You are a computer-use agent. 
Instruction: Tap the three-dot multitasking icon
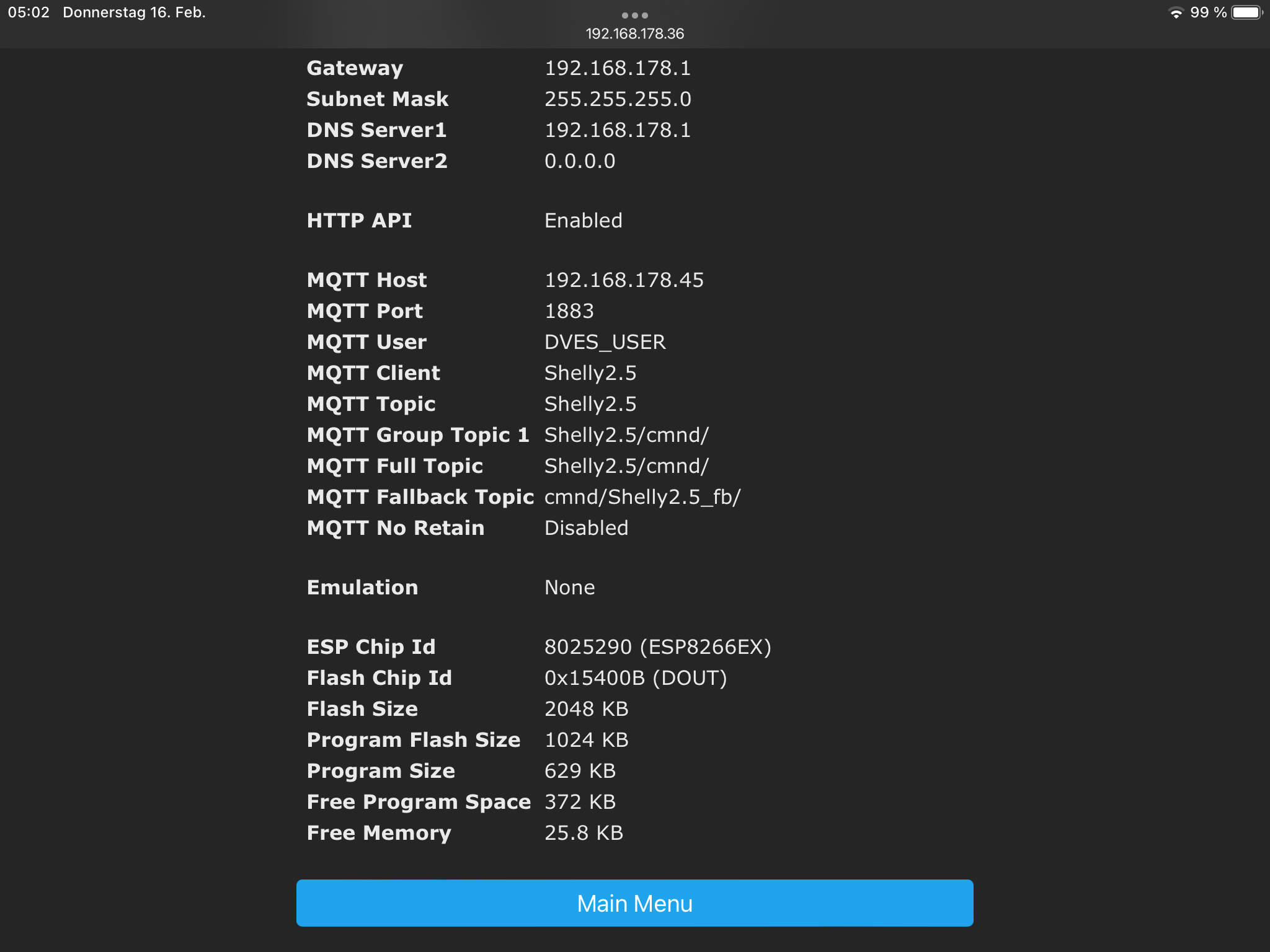[x=634, y=15]
